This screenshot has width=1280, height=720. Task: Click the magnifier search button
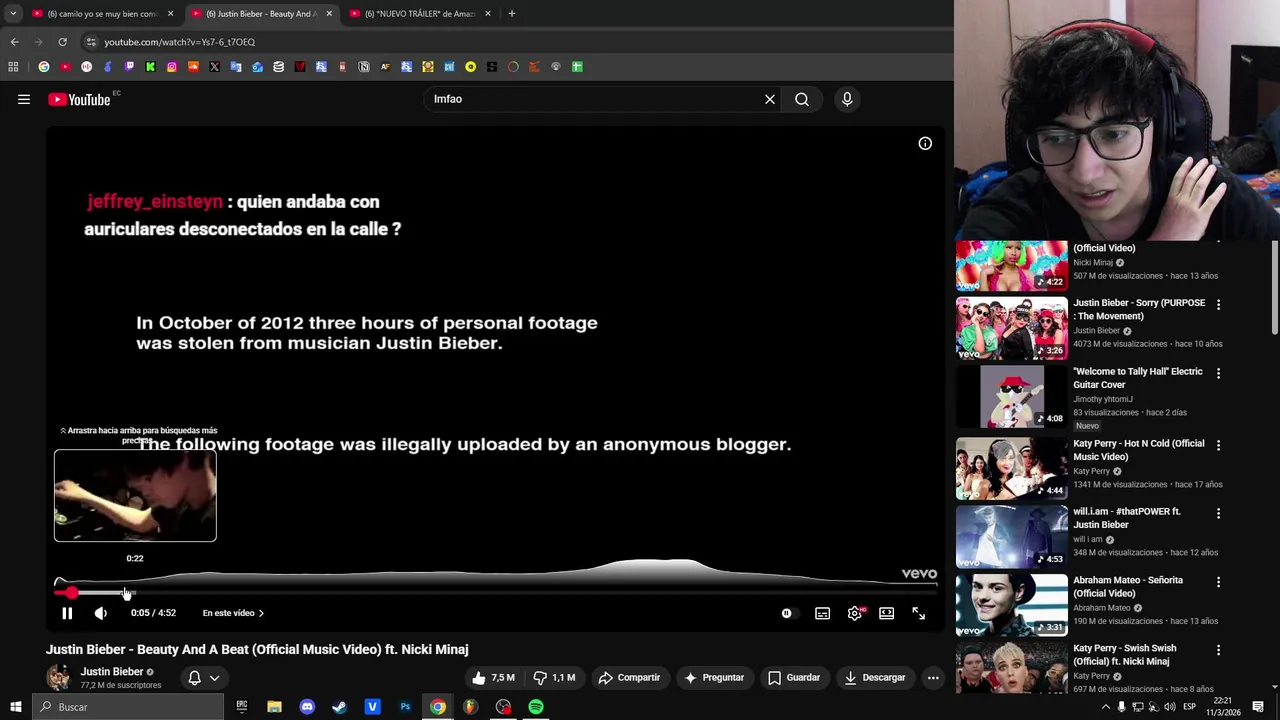(802, 99)
